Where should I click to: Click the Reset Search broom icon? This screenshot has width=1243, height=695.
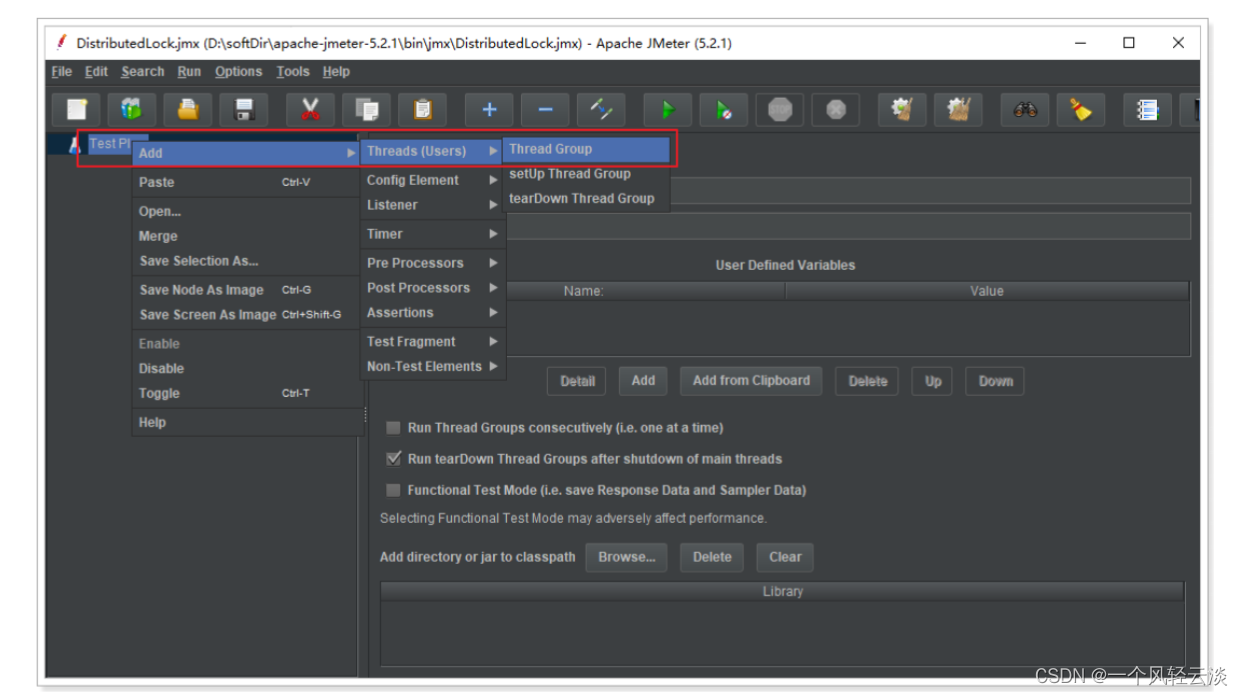tap(1081, 109)
